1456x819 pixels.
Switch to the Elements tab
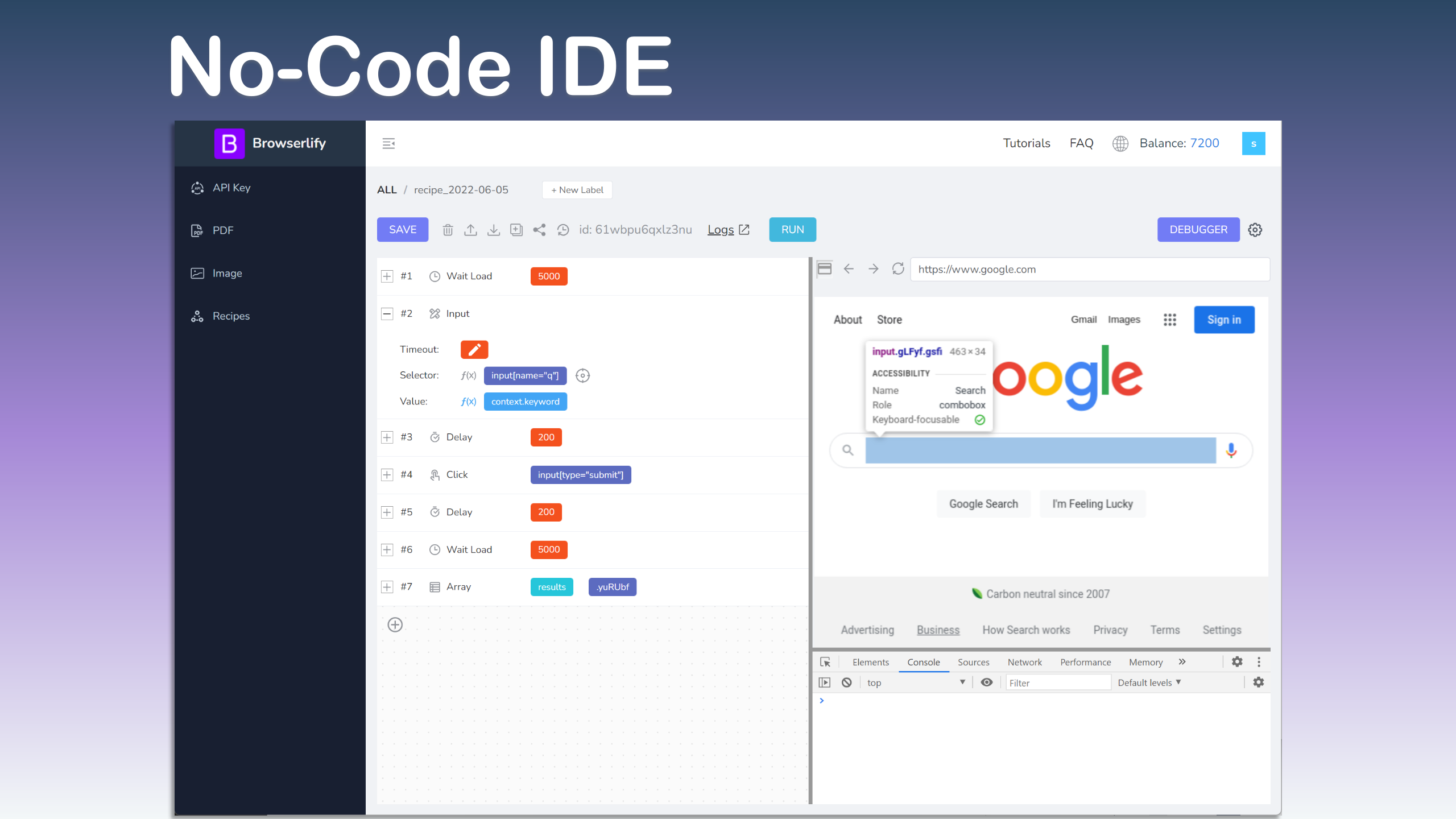point(870,662)
